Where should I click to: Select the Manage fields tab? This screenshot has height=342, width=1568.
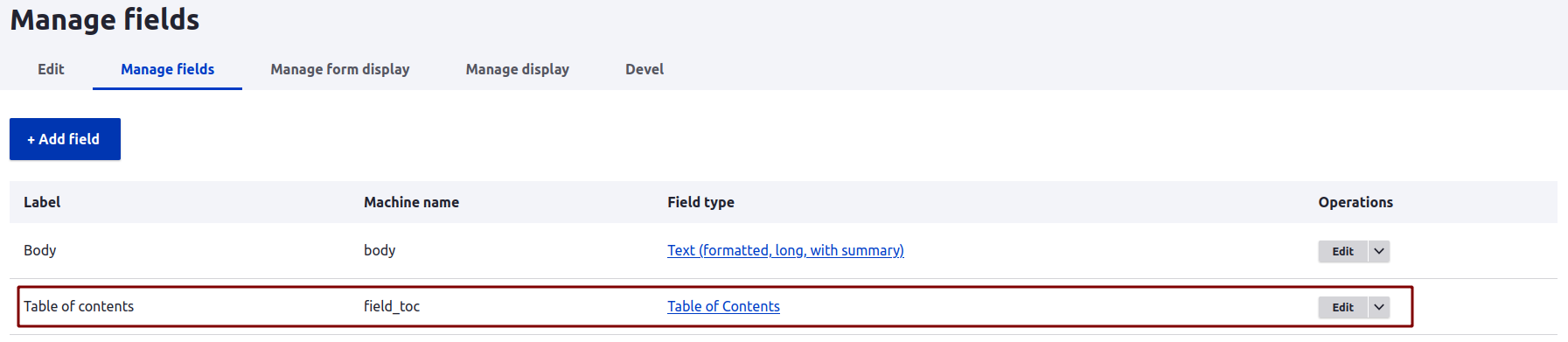coord(167,69)
